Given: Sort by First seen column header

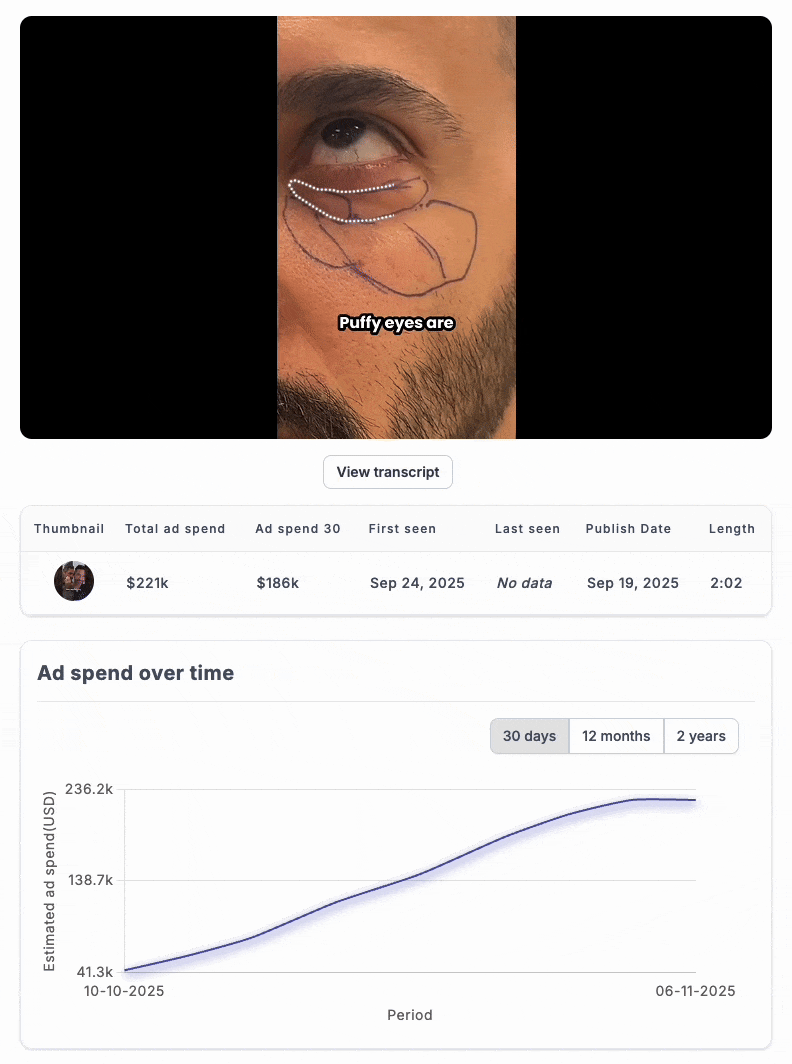Looking at the screenshot, I should pos(402,529).
